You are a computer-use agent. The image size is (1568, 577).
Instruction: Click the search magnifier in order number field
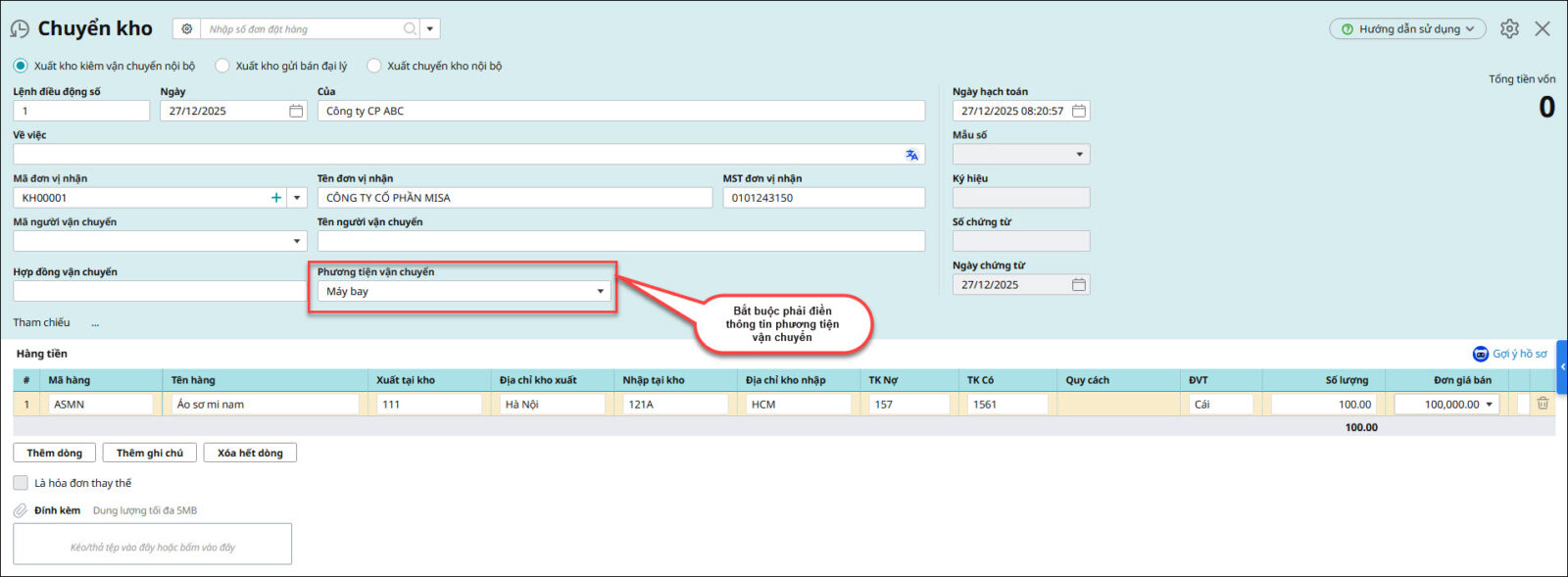410,29
